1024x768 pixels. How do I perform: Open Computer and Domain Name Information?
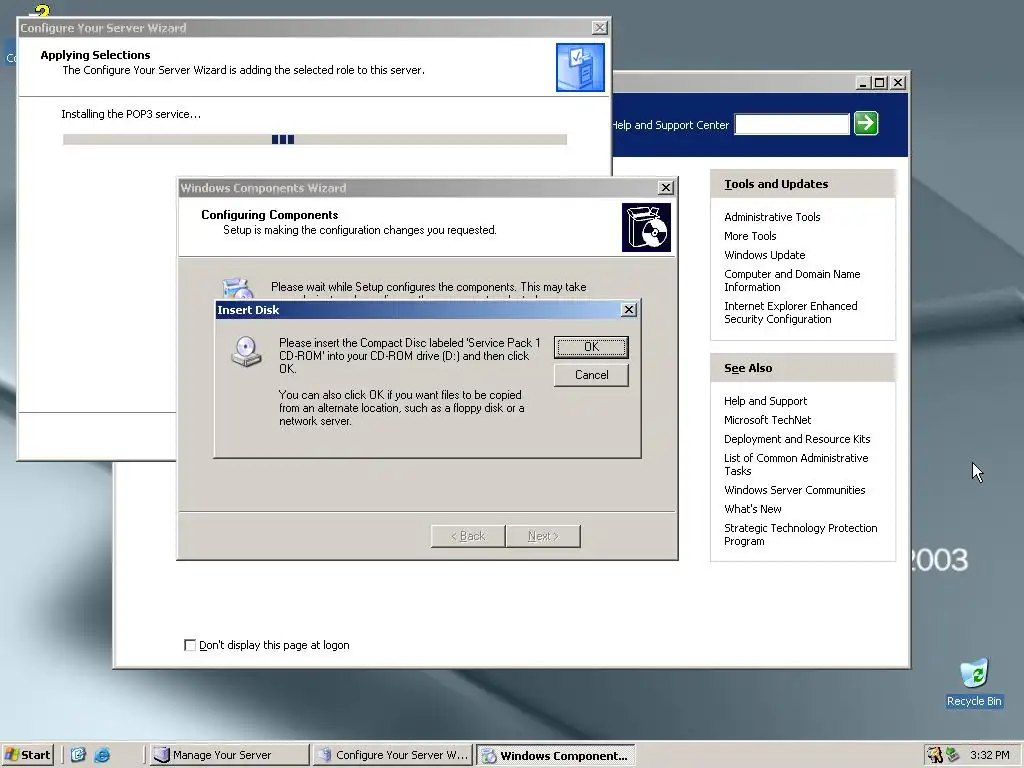pyautogui.click(x=792, y=280)
